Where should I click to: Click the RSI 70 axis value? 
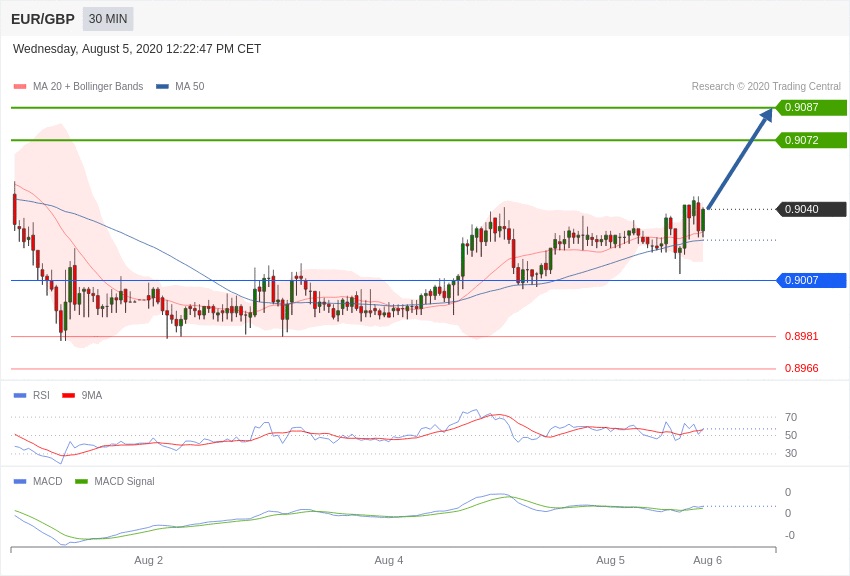(x=791, y=417)
